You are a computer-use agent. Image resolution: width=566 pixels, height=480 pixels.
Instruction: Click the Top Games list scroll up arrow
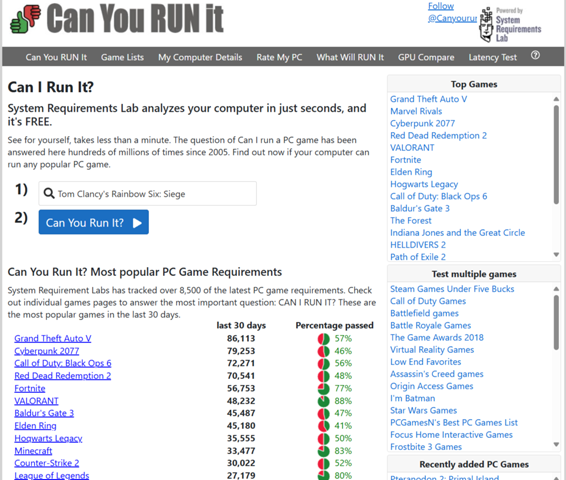556,99
